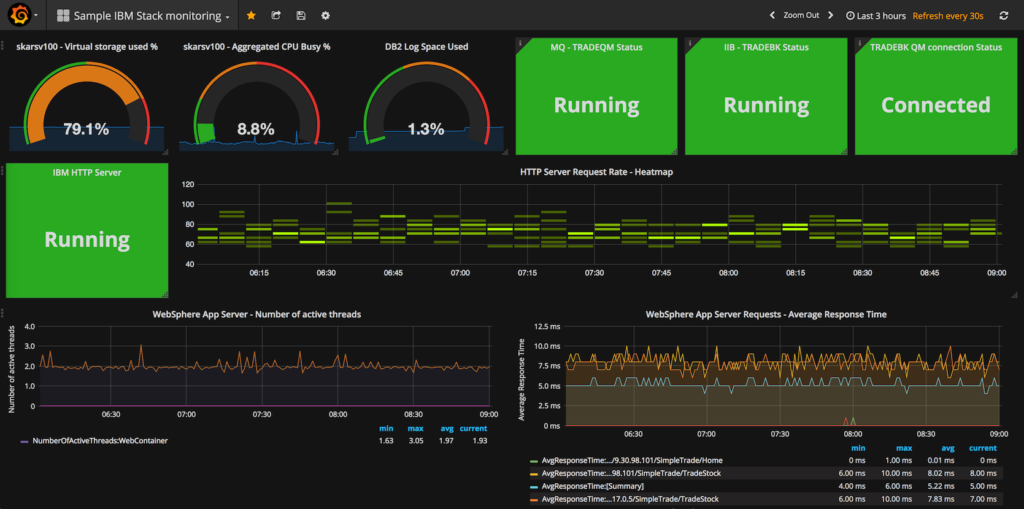1024x509 pixels.
Task: Open HTTP Server Request Rate - Heatmap title
Action: coord(596,172)
